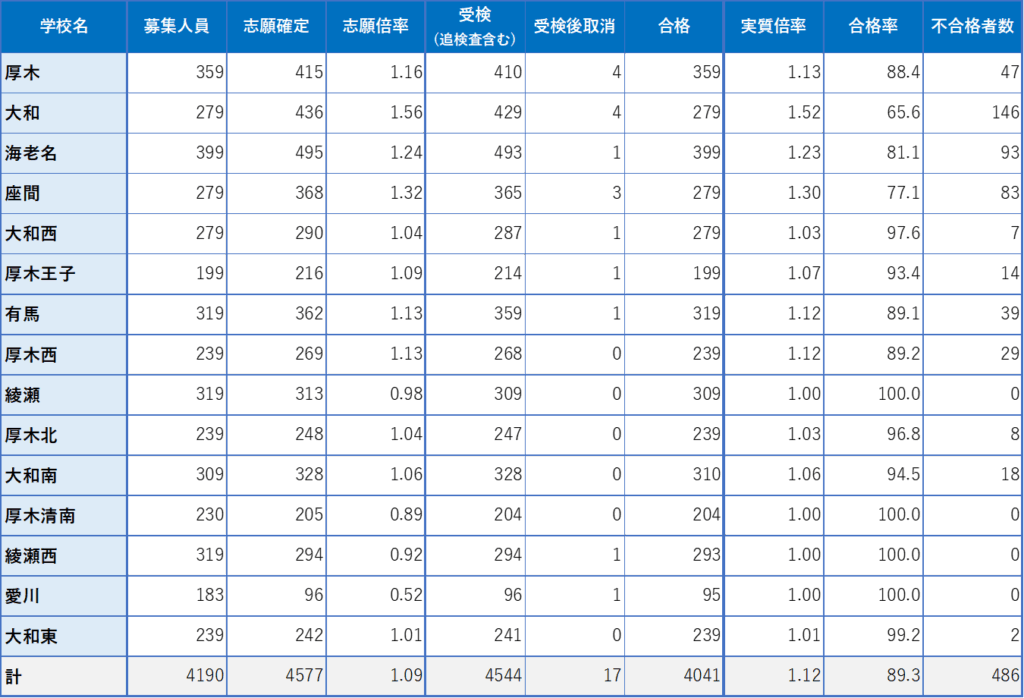The height and width of the screenshot is (698, 1024).
Task: Click 厚木西's 受検 value 268
Action: 507,353
